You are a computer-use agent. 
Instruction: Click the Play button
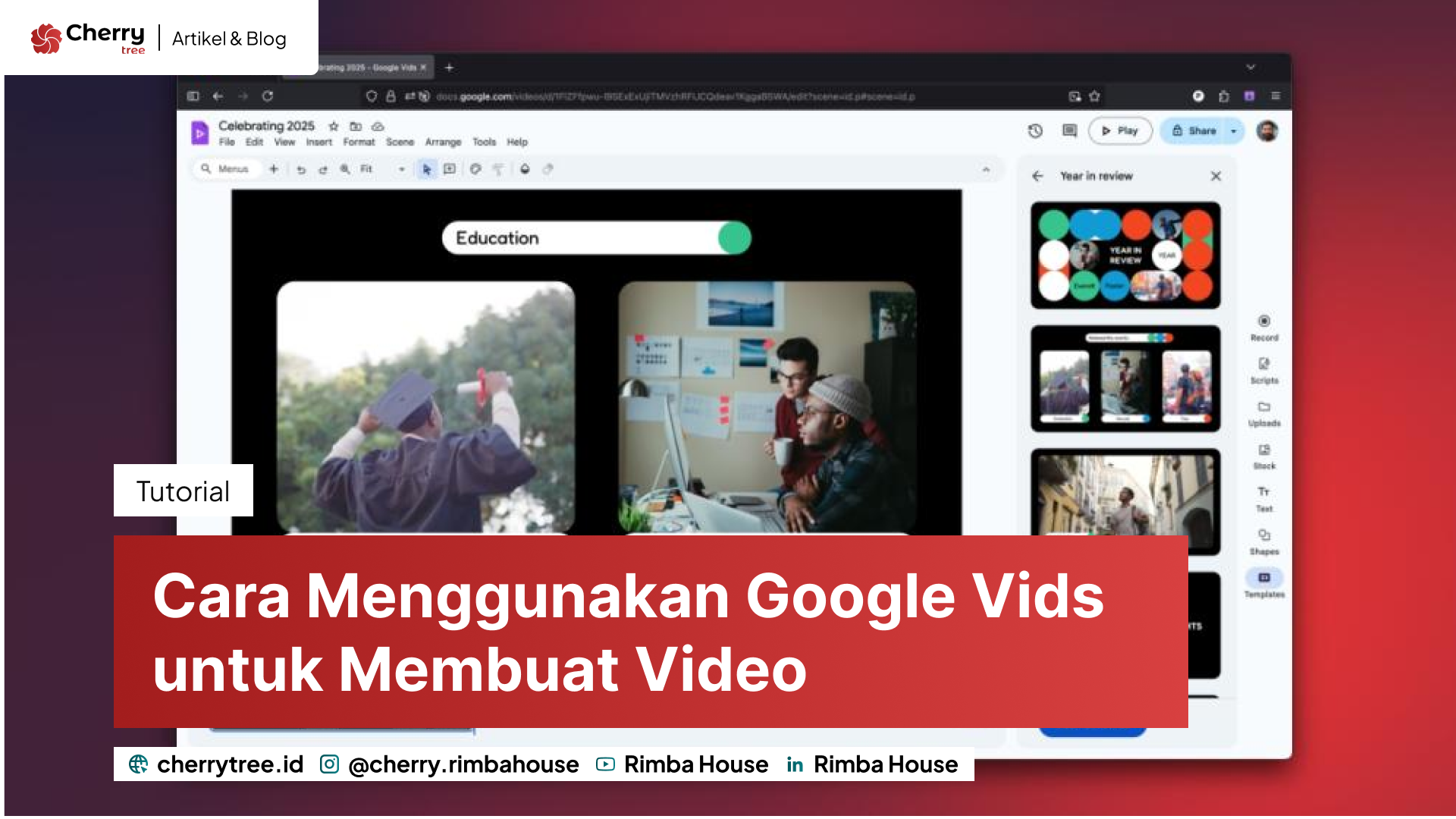(1120, 130)
